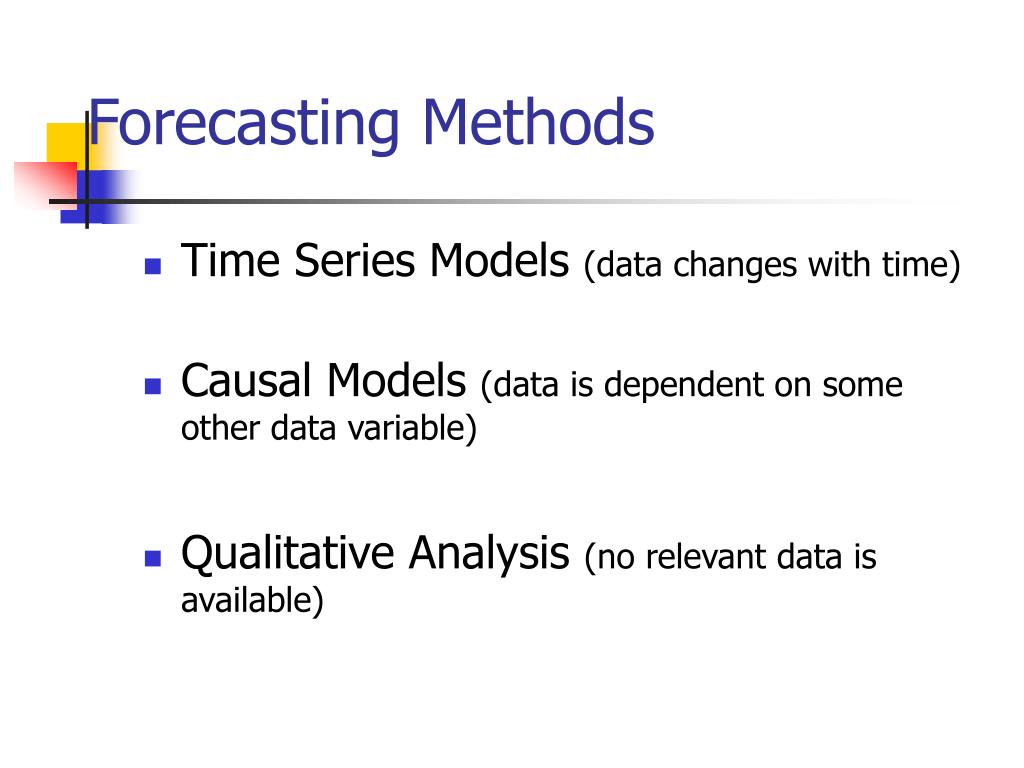Click the word "available)"
1024x768 pixels.
pyautogui.click(x=252, y=601)
